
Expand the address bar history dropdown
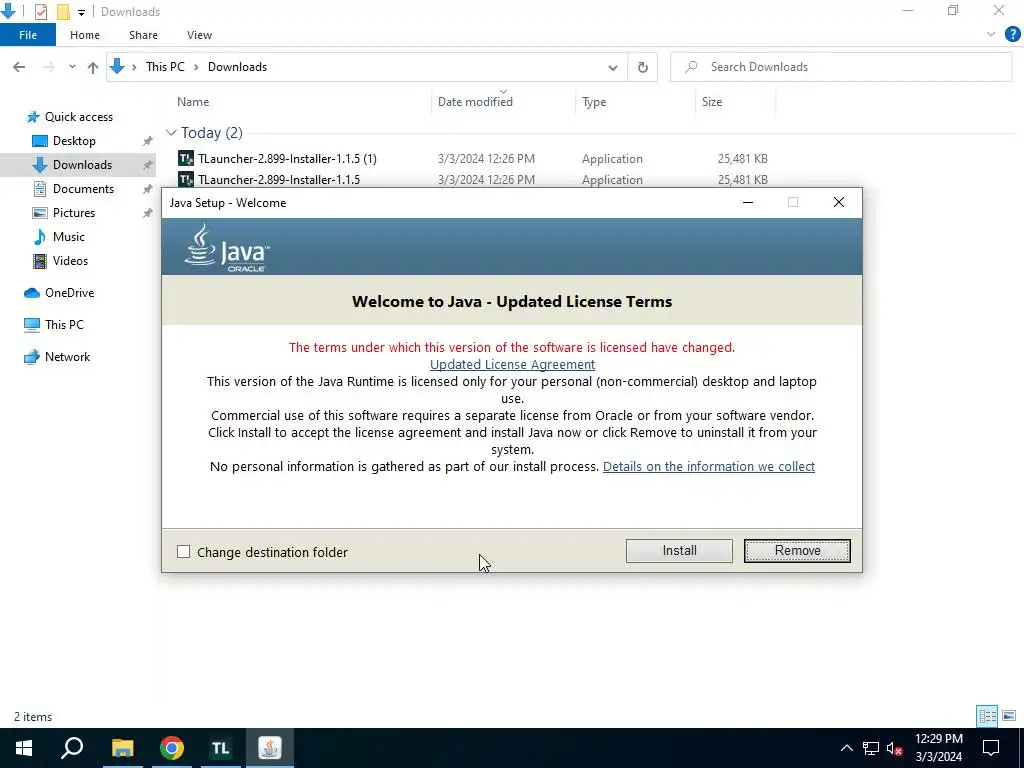click(x=613, y=67)
